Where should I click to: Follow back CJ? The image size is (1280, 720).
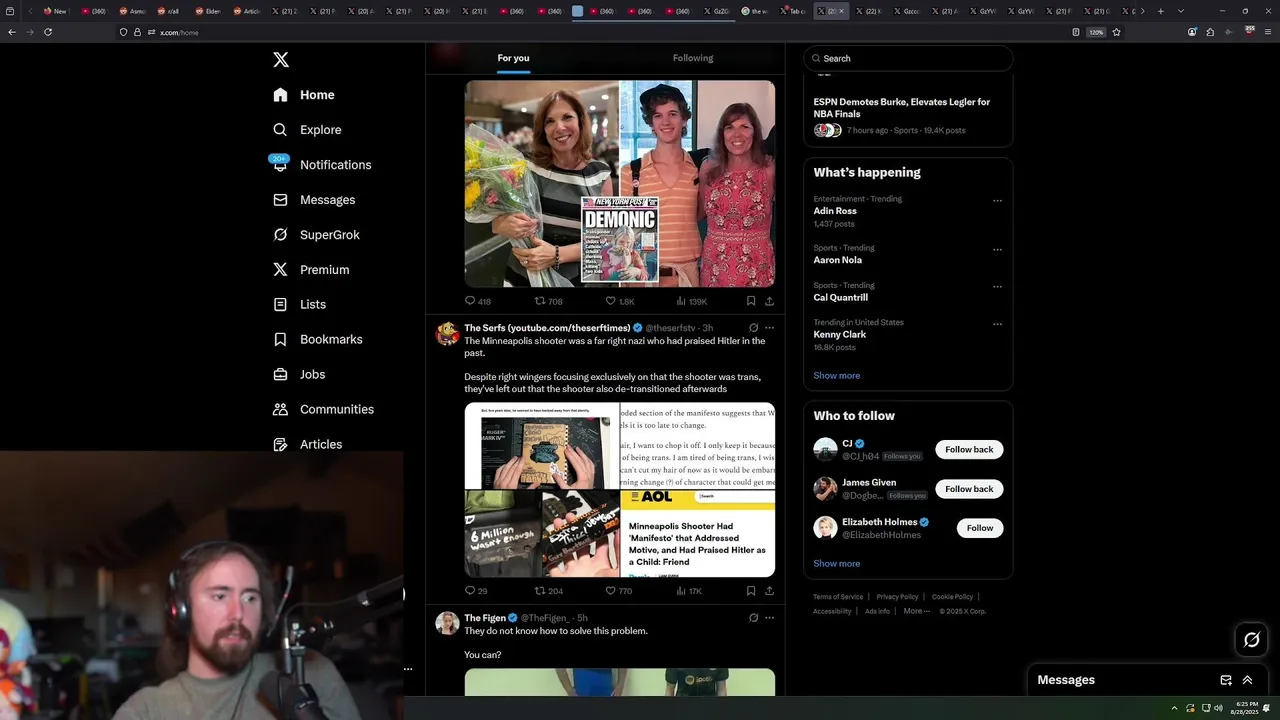969,450
